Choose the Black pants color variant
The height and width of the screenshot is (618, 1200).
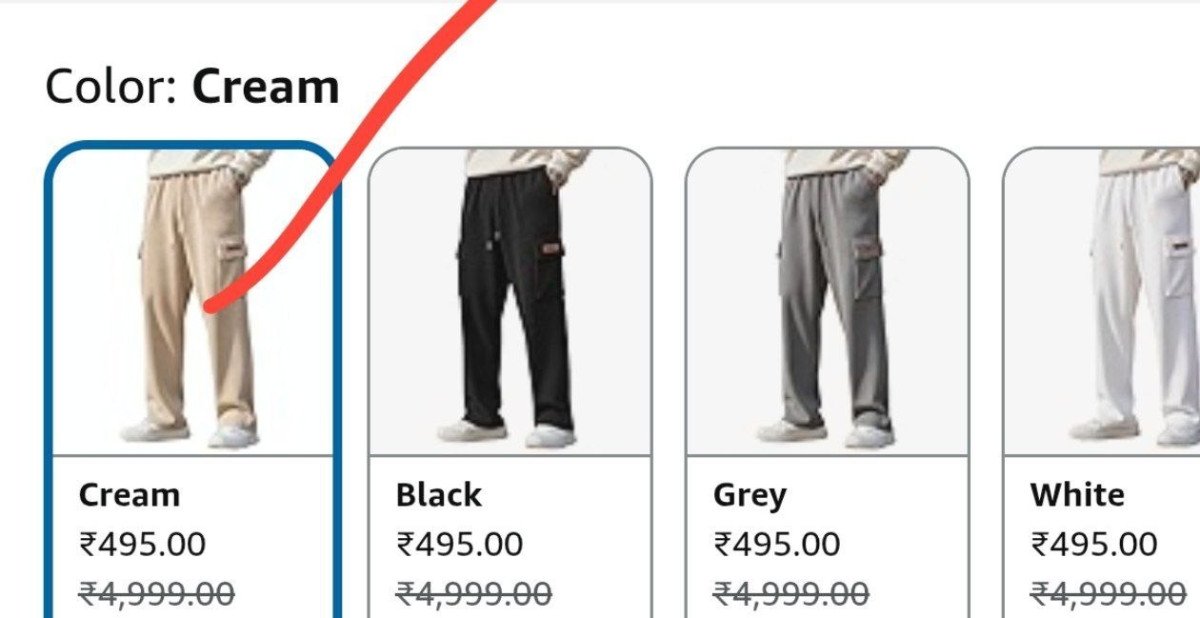click(510, 383)
